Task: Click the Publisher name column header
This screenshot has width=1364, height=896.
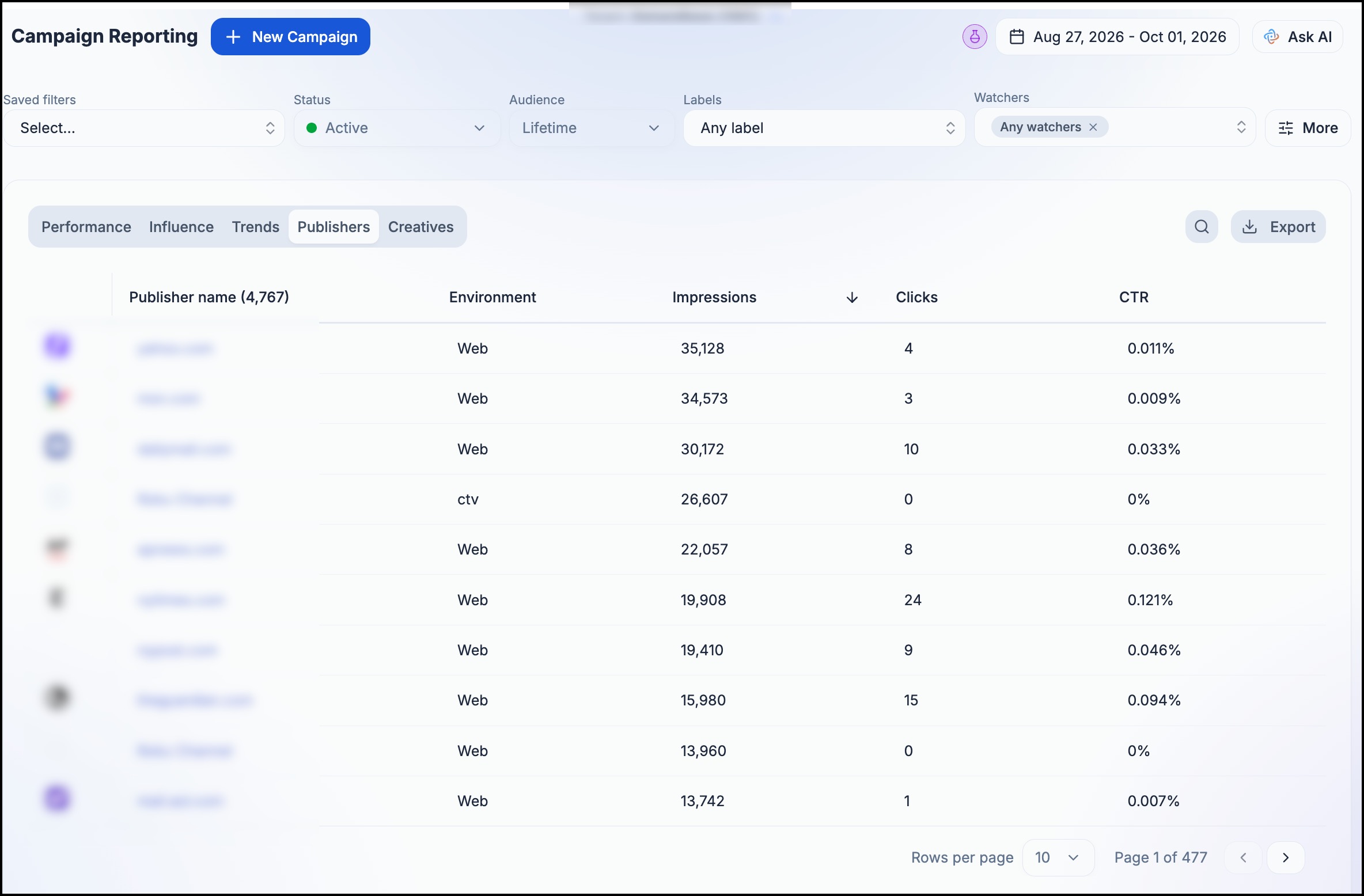Action: tap(209, 297)
